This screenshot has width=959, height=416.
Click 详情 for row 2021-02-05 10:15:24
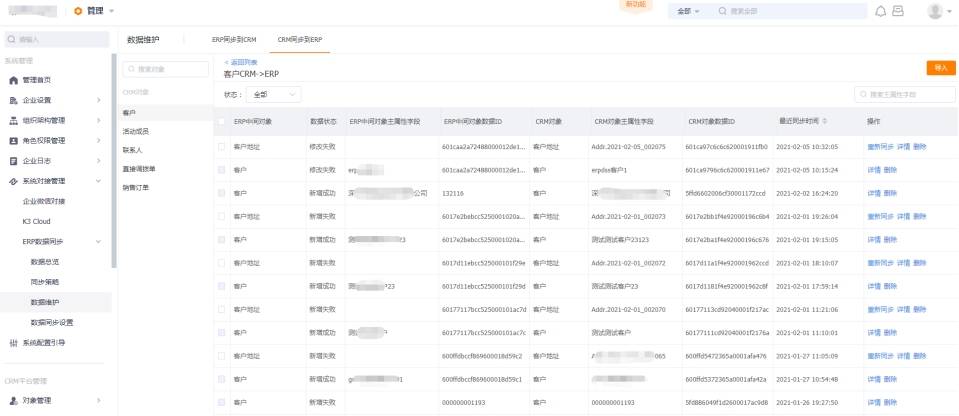873,170
